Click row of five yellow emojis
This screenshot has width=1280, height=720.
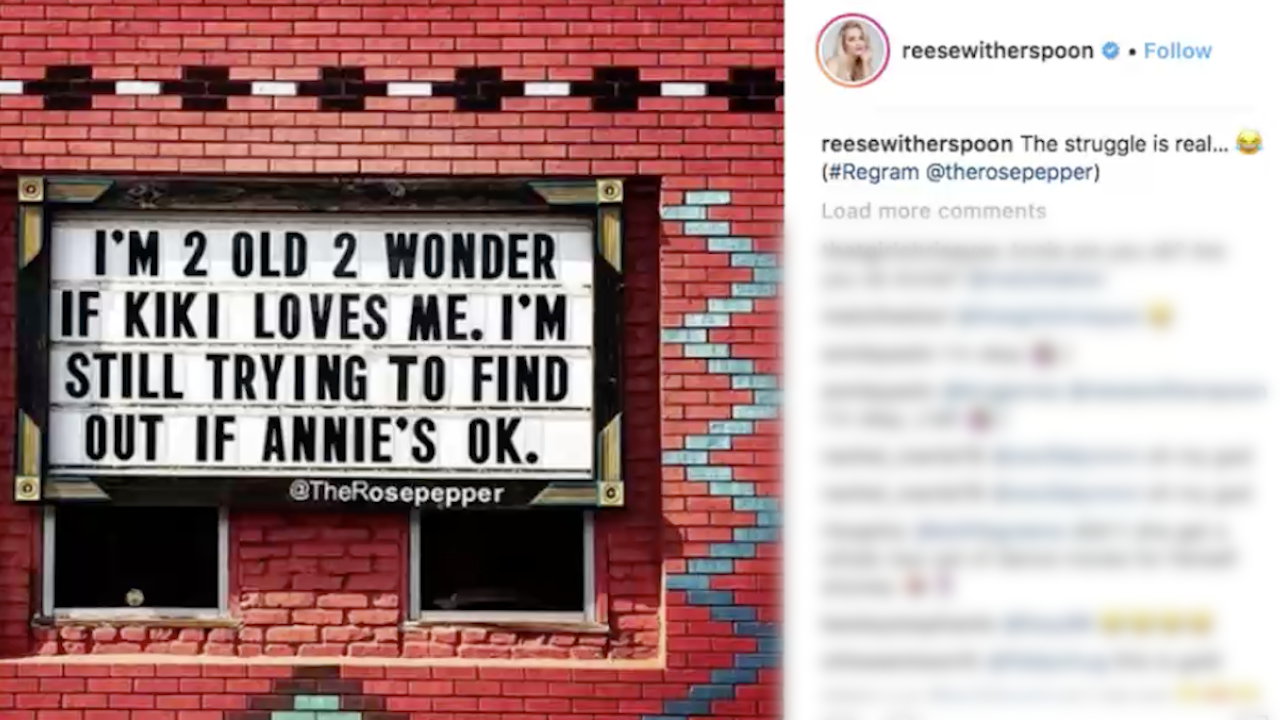tap(1155, 624)
